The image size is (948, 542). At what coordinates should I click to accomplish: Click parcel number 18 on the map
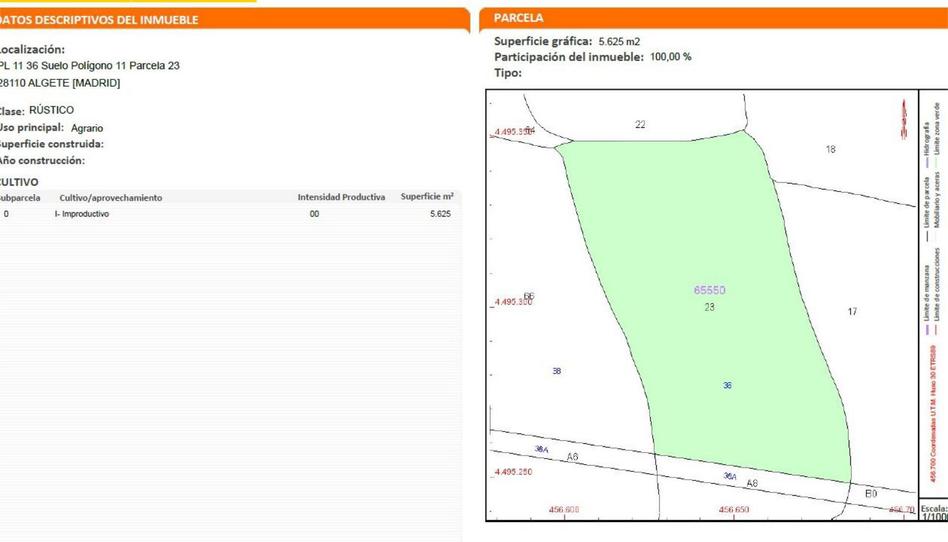pyautogui.click(x=831, y=149)
